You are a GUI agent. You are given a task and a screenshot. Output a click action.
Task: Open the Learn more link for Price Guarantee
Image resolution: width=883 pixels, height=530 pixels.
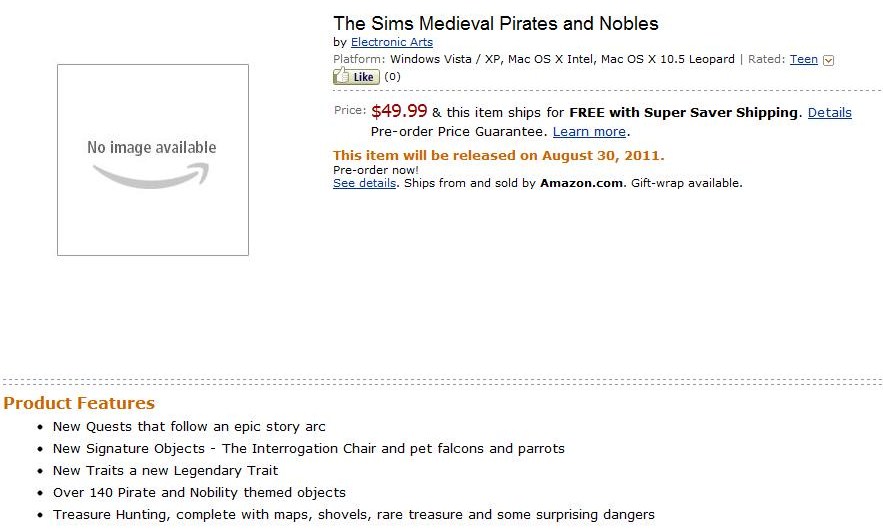pyautogui.click(x=589, y=131)
